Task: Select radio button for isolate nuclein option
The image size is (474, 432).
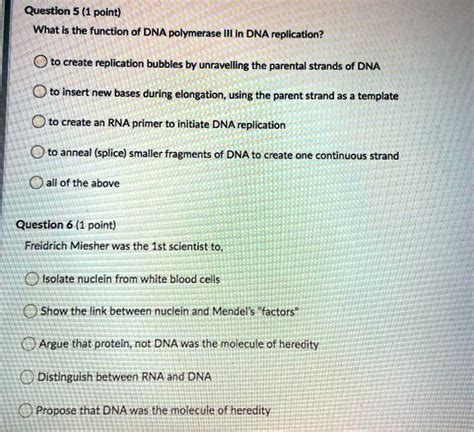Action: [x=32, y=279]
